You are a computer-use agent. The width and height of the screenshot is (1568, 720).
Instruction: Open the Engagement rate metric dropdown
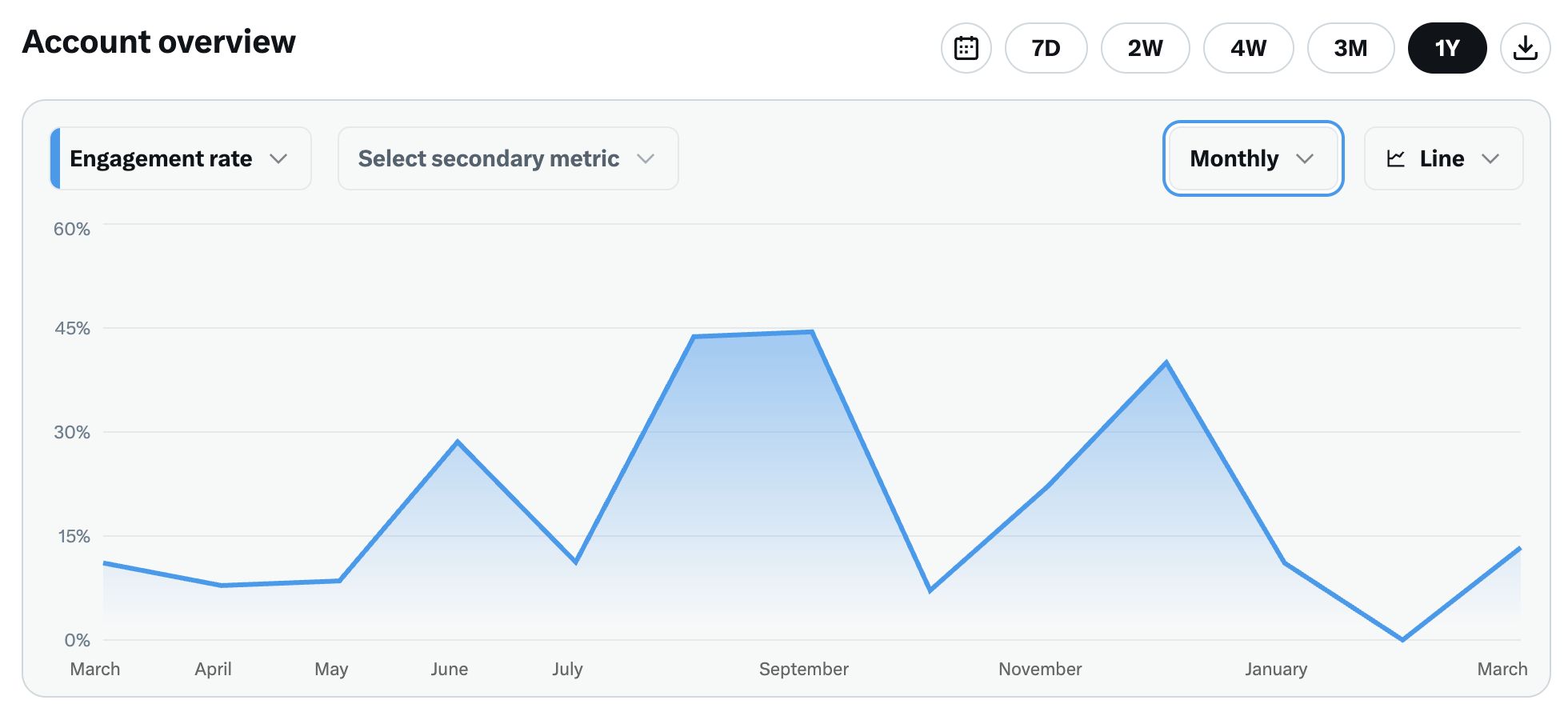(x=180, y=158)
